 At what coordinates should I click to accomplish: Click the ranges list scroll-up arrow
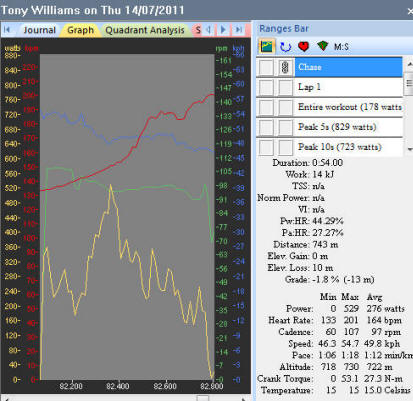pos(409,64)
